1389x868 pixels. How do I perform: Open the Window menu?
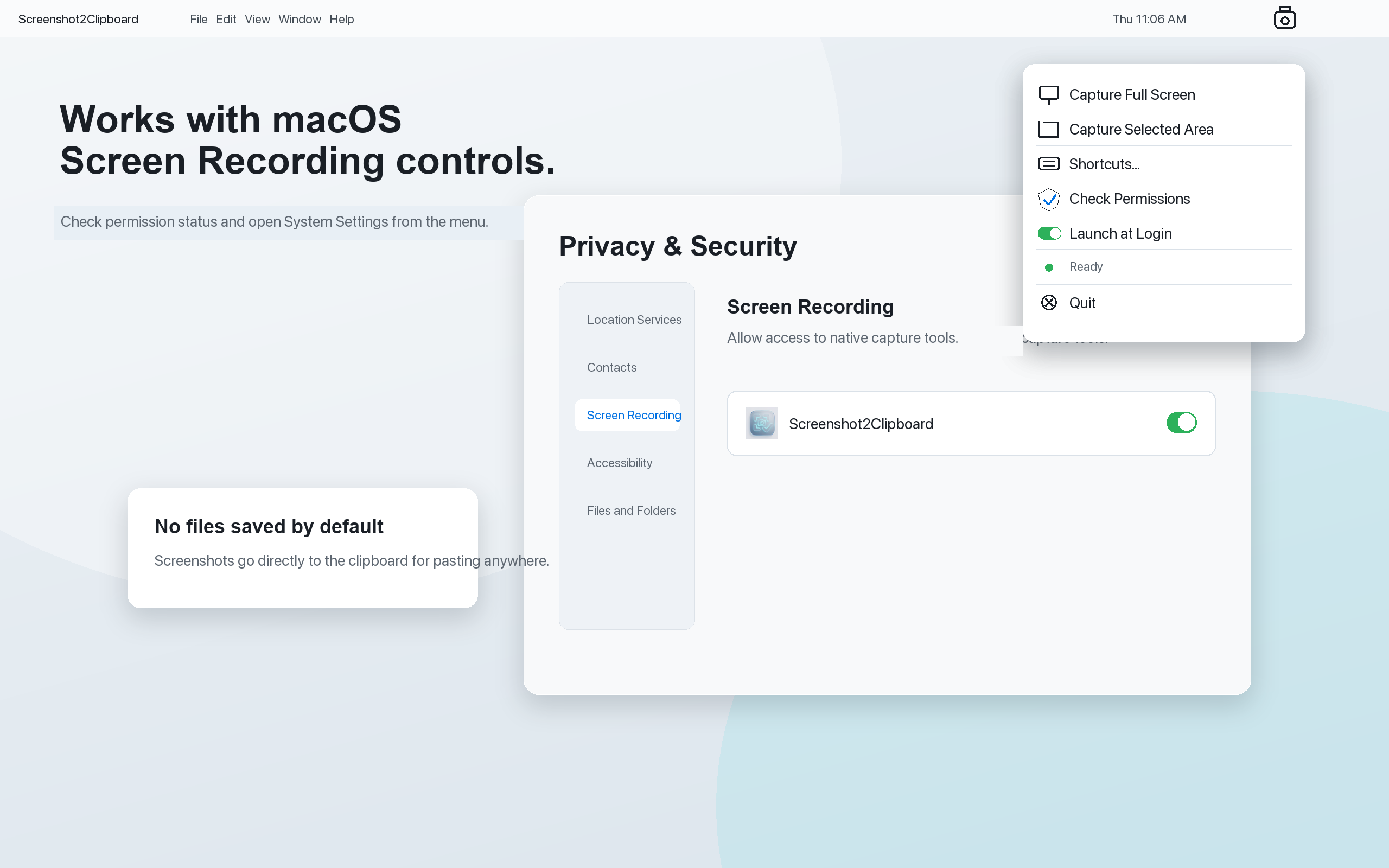pyautogui.click(x=300, y=19)
